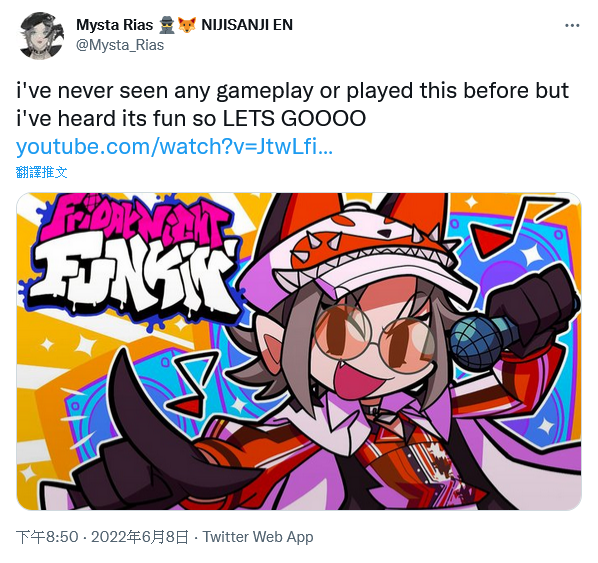The width and height of the screenshot is (598, 563).
Task: Click the fox emoji beside NIJISANJI EN
Action: click(x=186, y=25)
